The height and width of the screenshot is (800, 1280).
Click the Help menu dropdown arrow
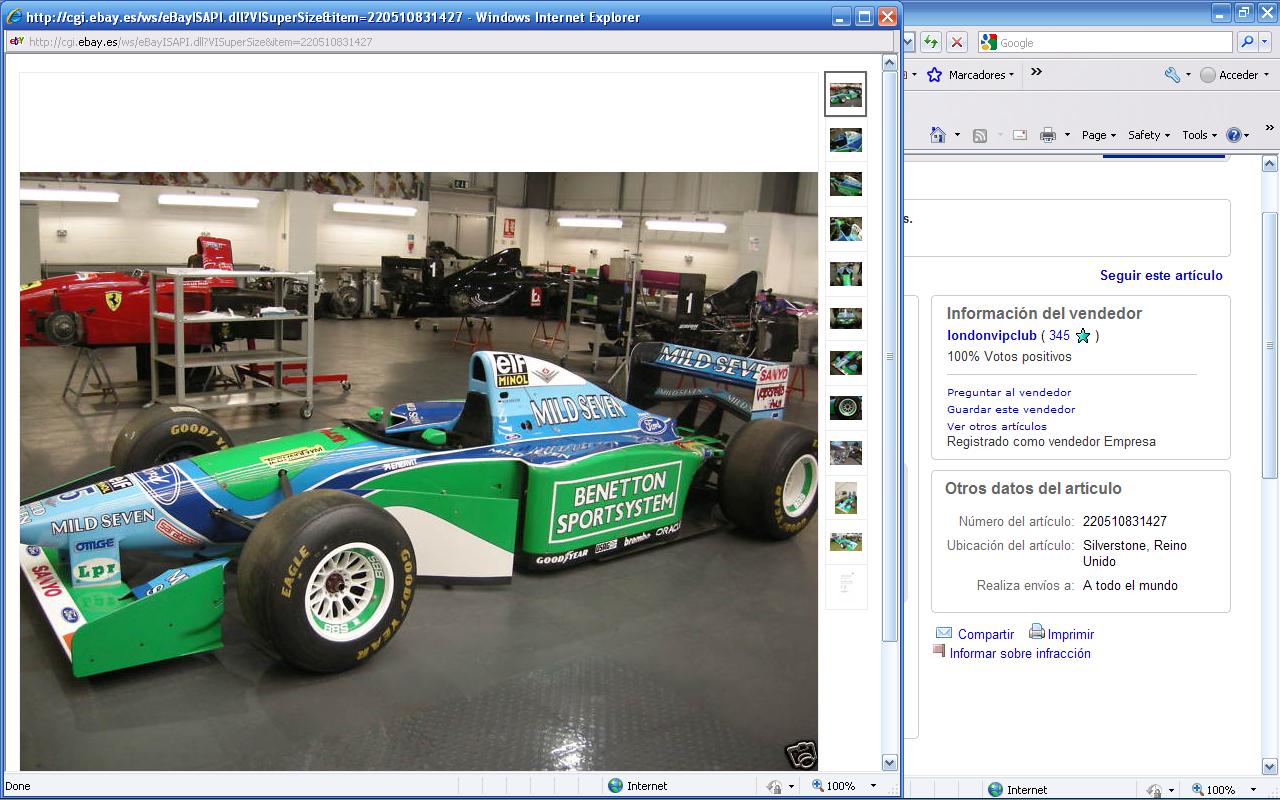click(1247, 135)
